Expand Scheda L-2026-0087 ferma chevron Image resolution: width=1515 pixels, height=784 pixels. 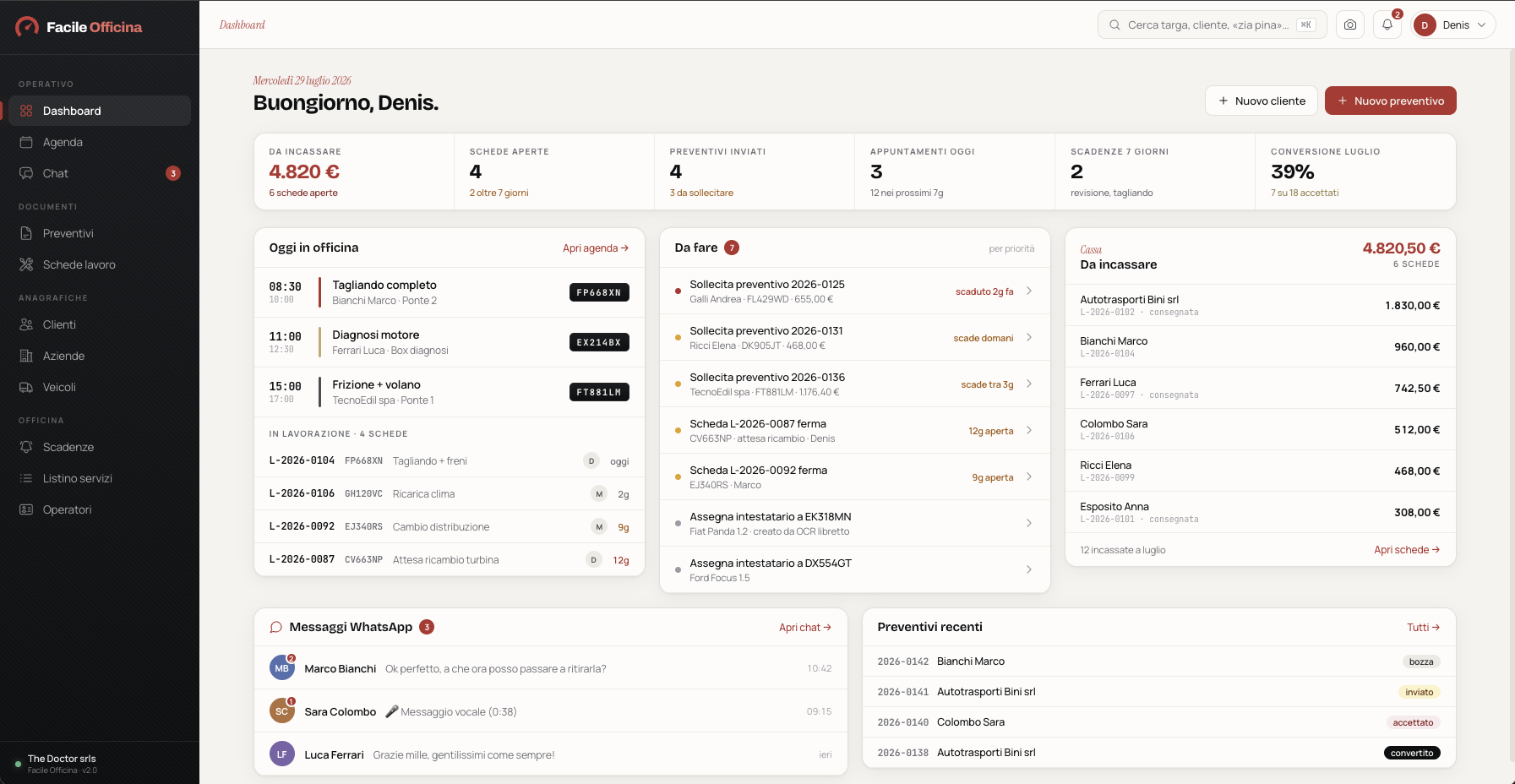1029,430
